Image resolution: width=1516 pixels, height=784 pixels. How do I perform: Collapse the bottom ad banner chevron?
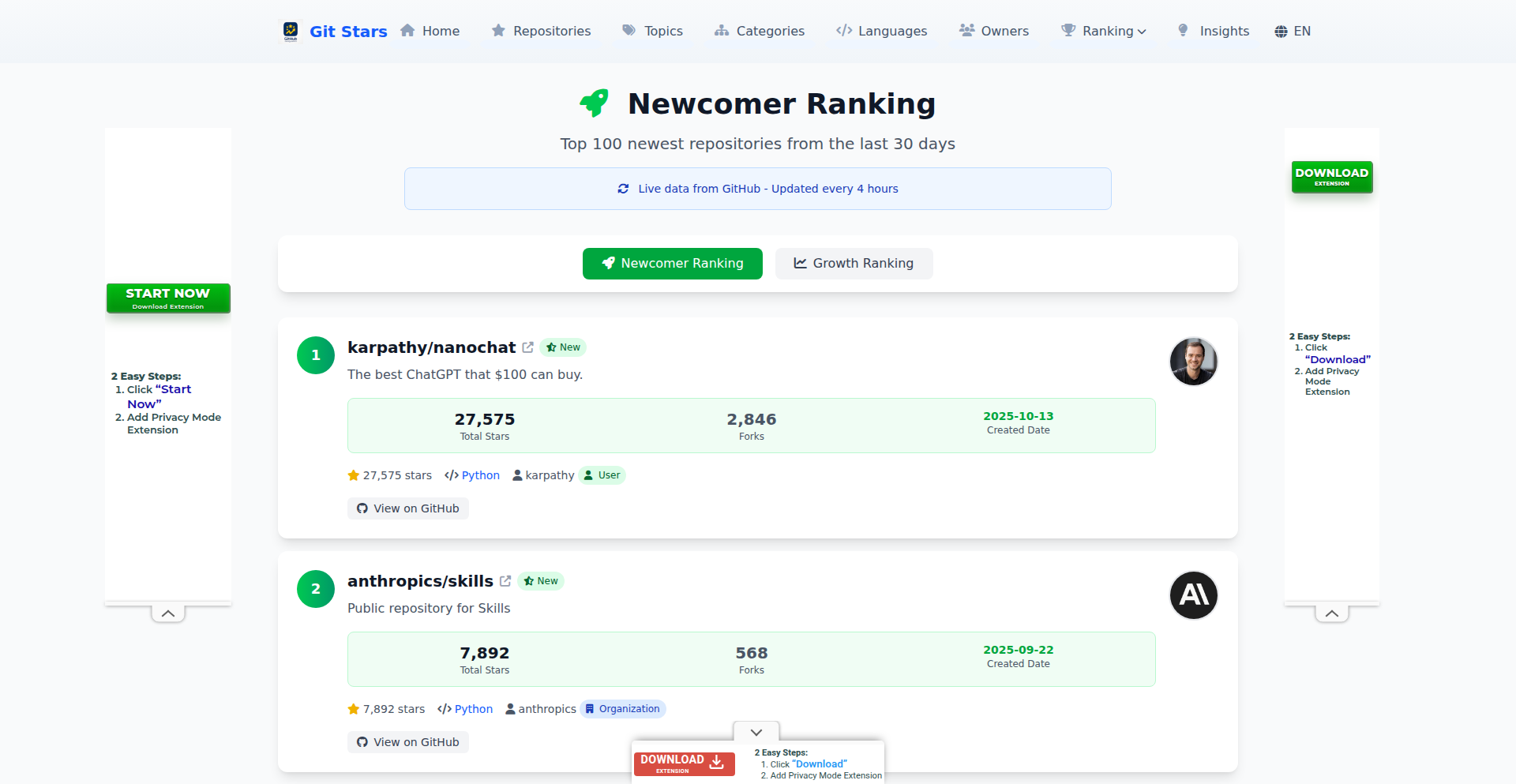click(x=756, y=732)
